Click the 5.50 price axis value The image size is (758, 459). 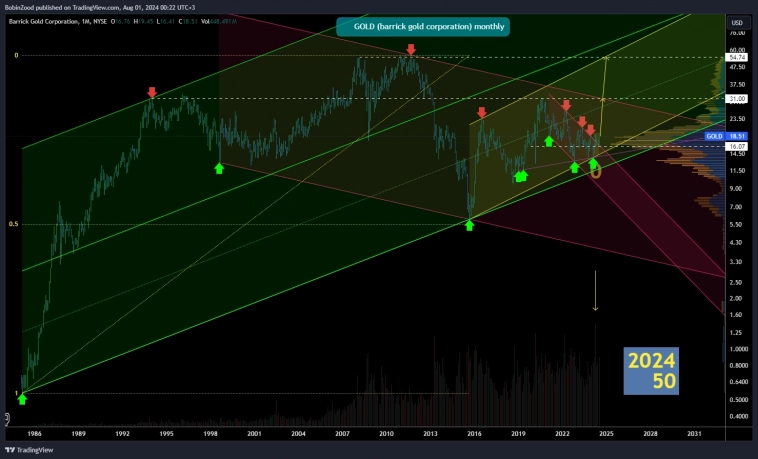pos(736,224)
